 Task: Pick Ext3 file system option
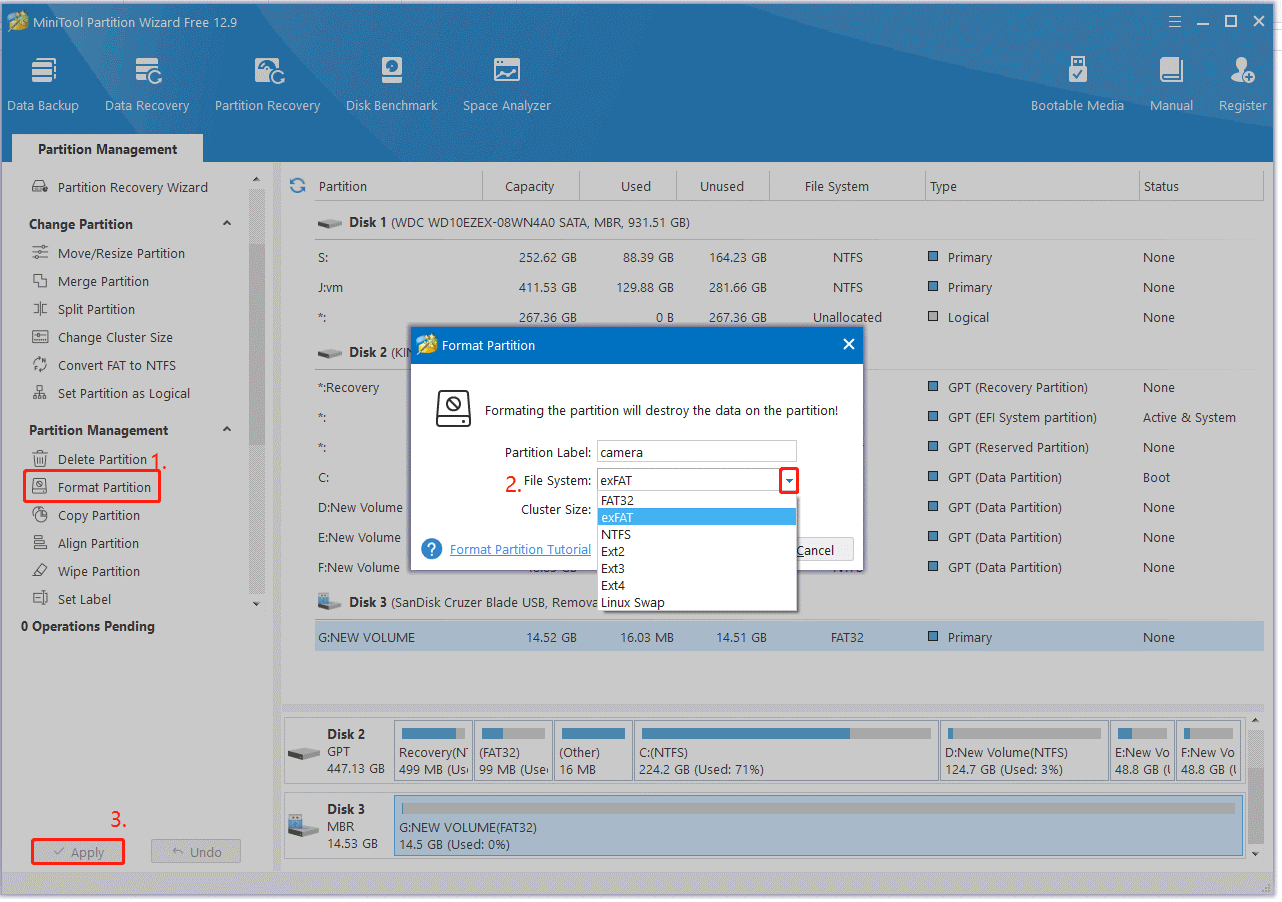click(697, 569)
